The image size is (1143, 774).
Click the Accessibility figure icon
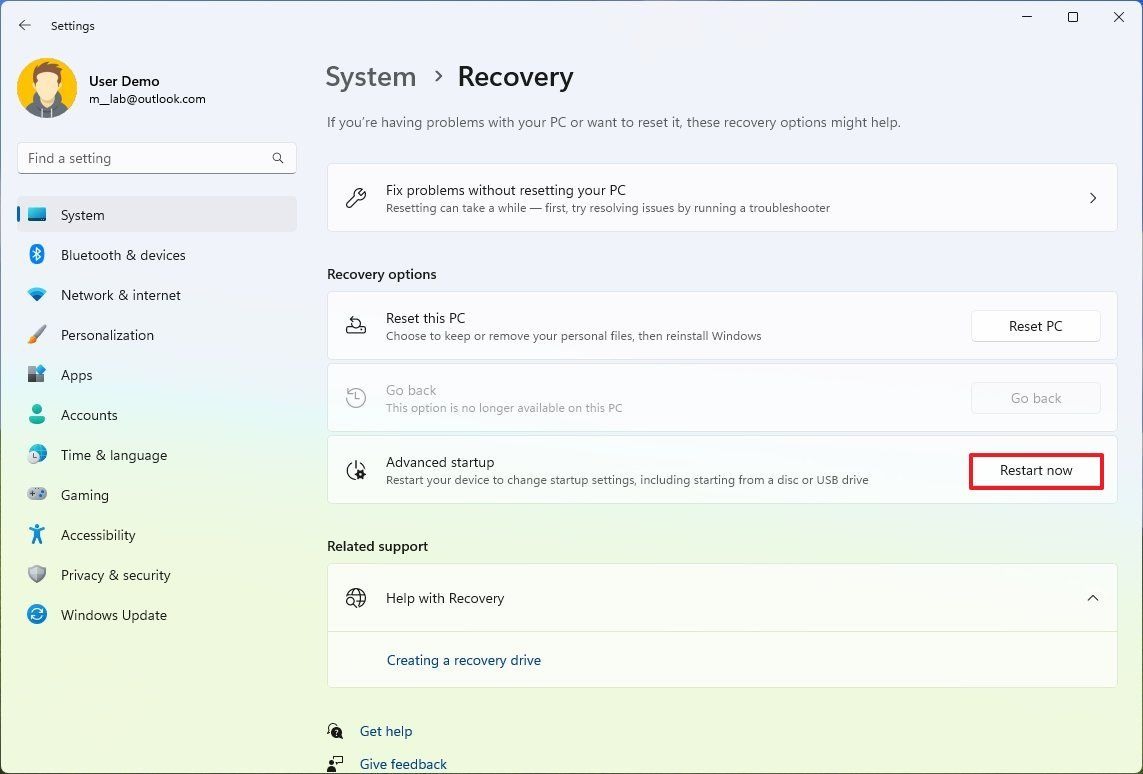[x=36, y=534]
